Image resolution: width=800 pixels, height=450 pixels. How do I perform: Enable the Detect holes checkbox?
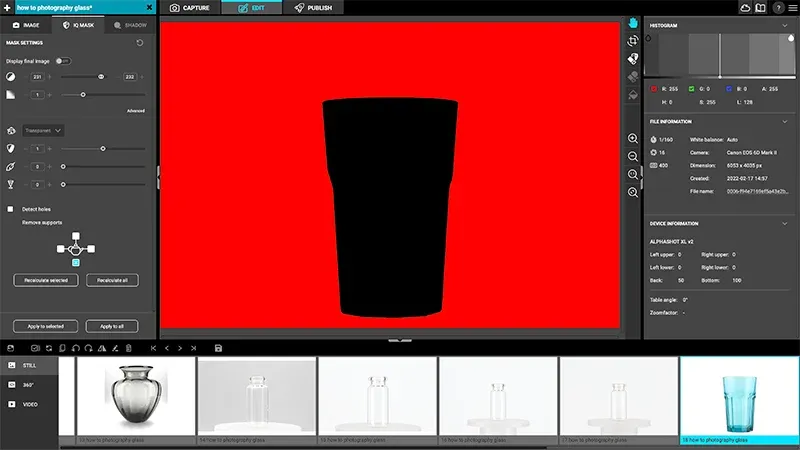point(11,209)
